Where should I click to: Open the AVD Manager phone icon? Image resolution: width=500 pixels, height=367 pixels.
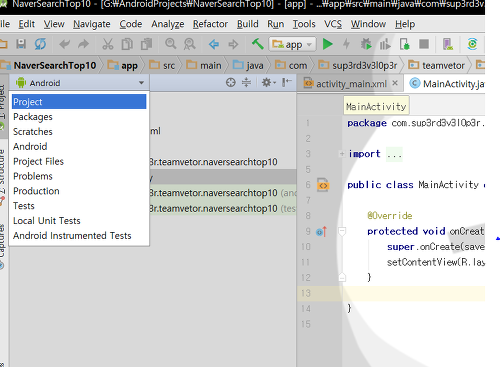pyautogui.click(x=448, y=44)
